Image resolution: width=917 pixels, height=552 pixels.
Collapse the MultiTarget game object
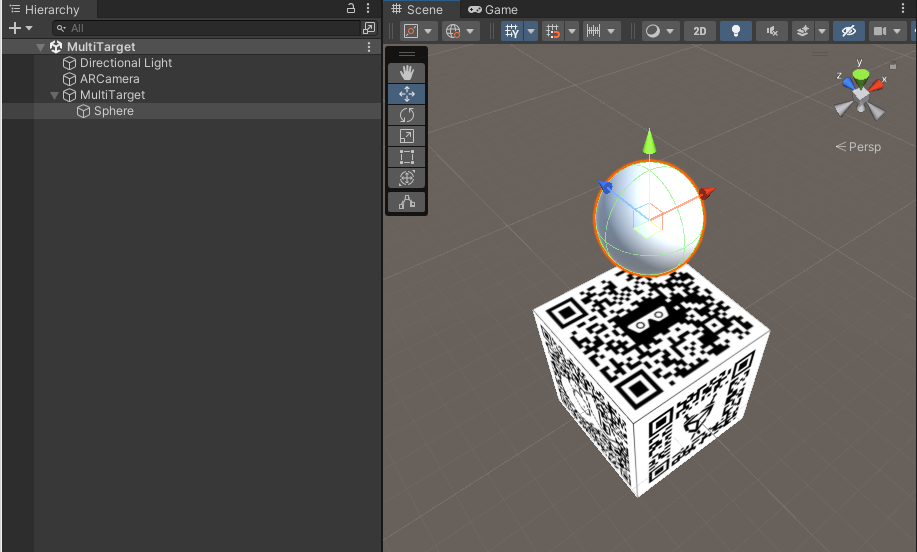(x=54, y=95)
